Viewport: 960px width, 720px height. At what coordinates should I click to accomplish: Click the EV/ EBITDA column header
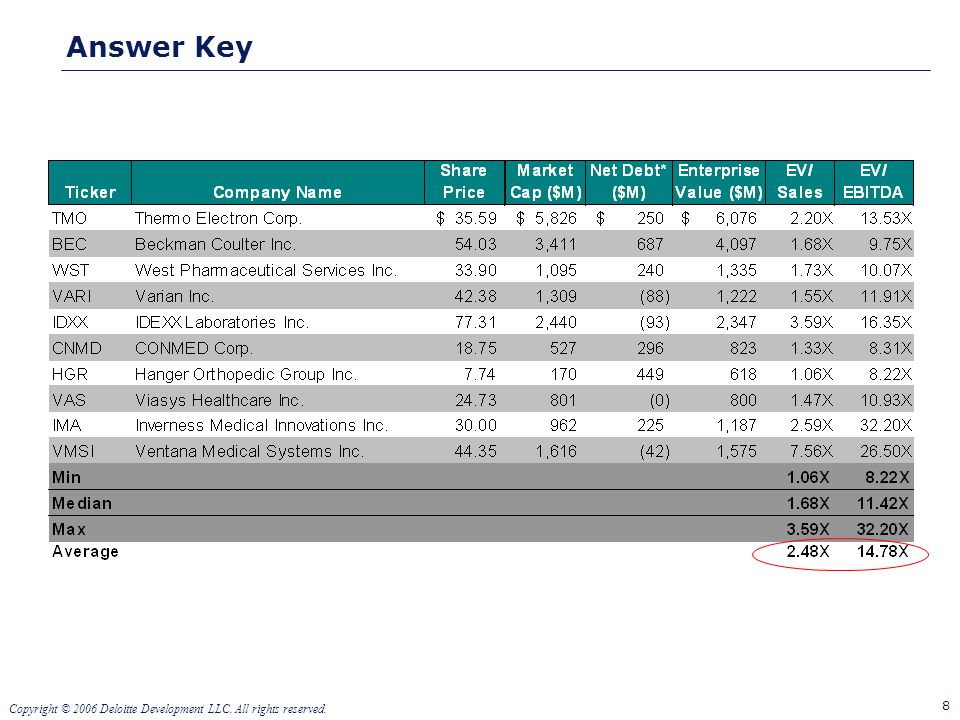click(873, 181)
